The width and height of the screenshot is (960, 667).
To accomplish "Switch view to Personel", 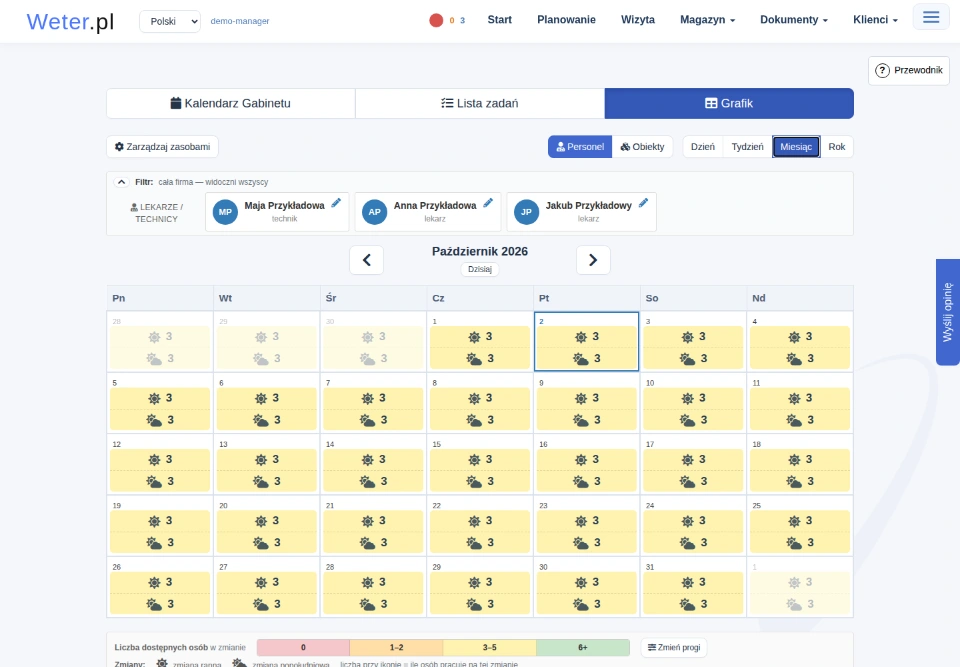I will (580, 147).
